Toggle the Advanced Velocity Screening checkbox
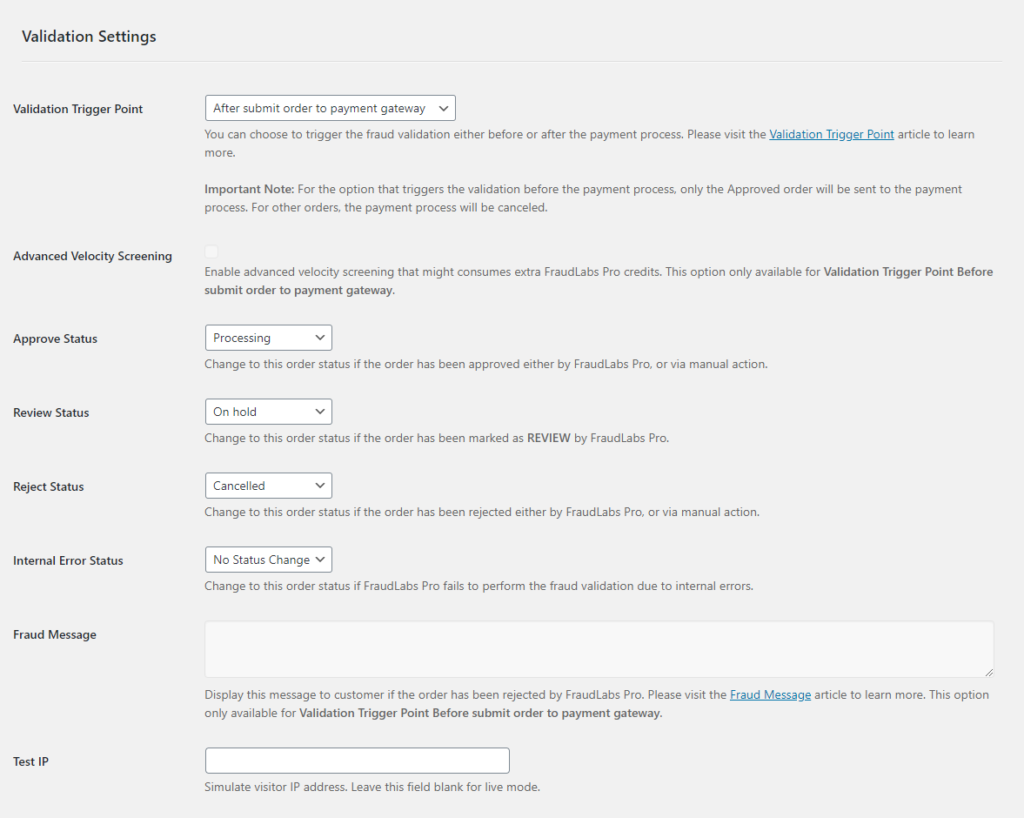Image resolution: width=1024 pixels, height=818 pixels. [x=211, y=251]
